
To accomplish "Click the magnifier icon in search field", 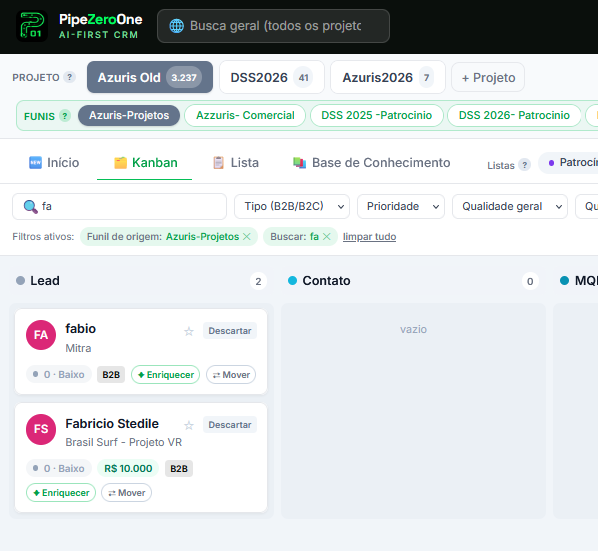I will [x=30, y=207].
